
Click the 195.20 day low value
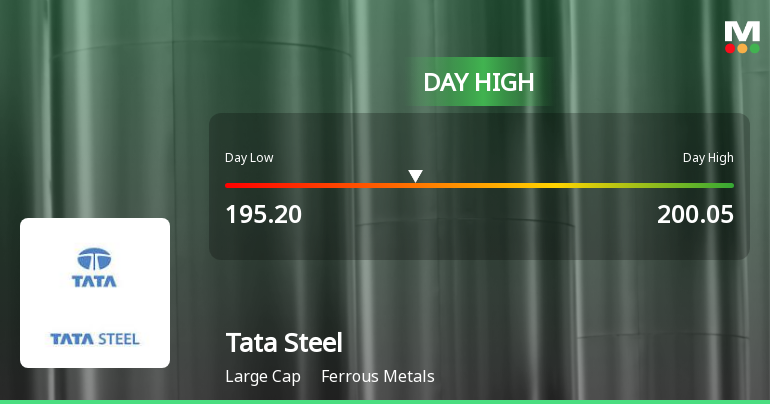263,214
